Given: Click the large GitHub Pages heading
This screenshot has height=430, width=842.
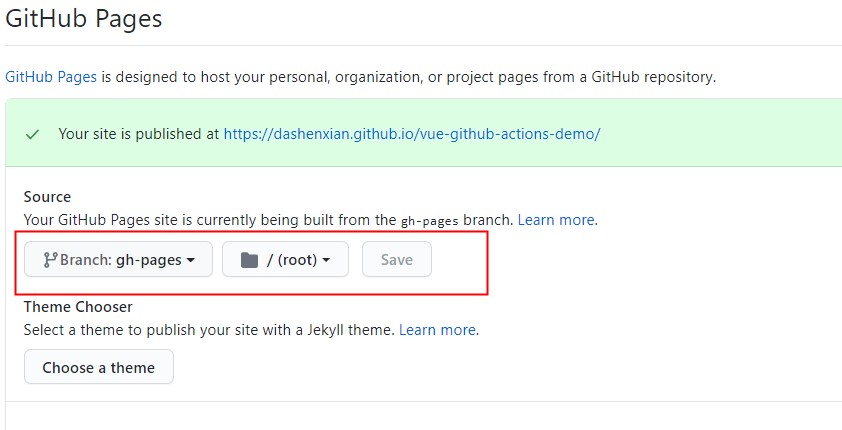Looking at the screenshot, I should pos(84,17).
